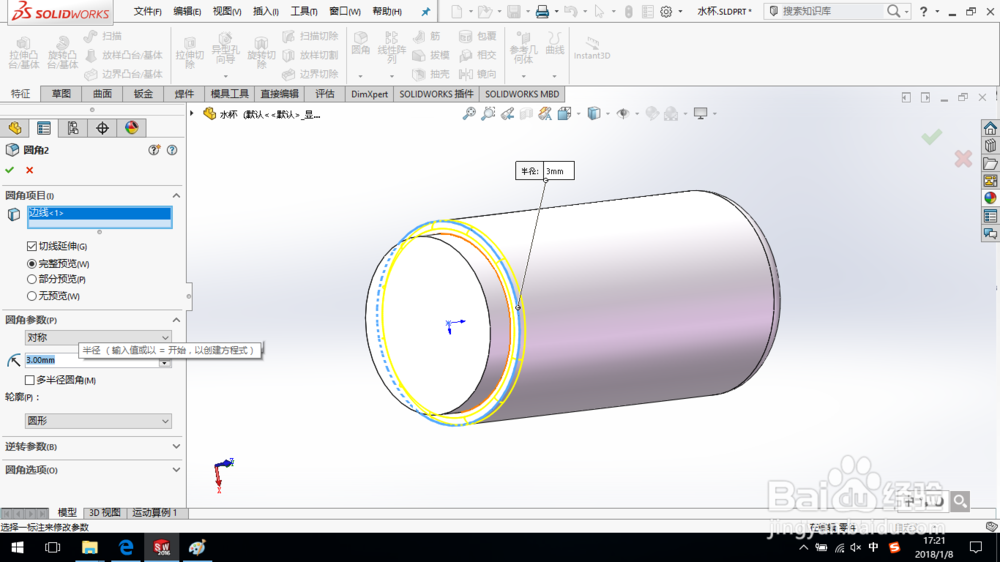Open the DisplayManager color ball tab
Screen dimensions: 1000x562
[x=131, y=128]
